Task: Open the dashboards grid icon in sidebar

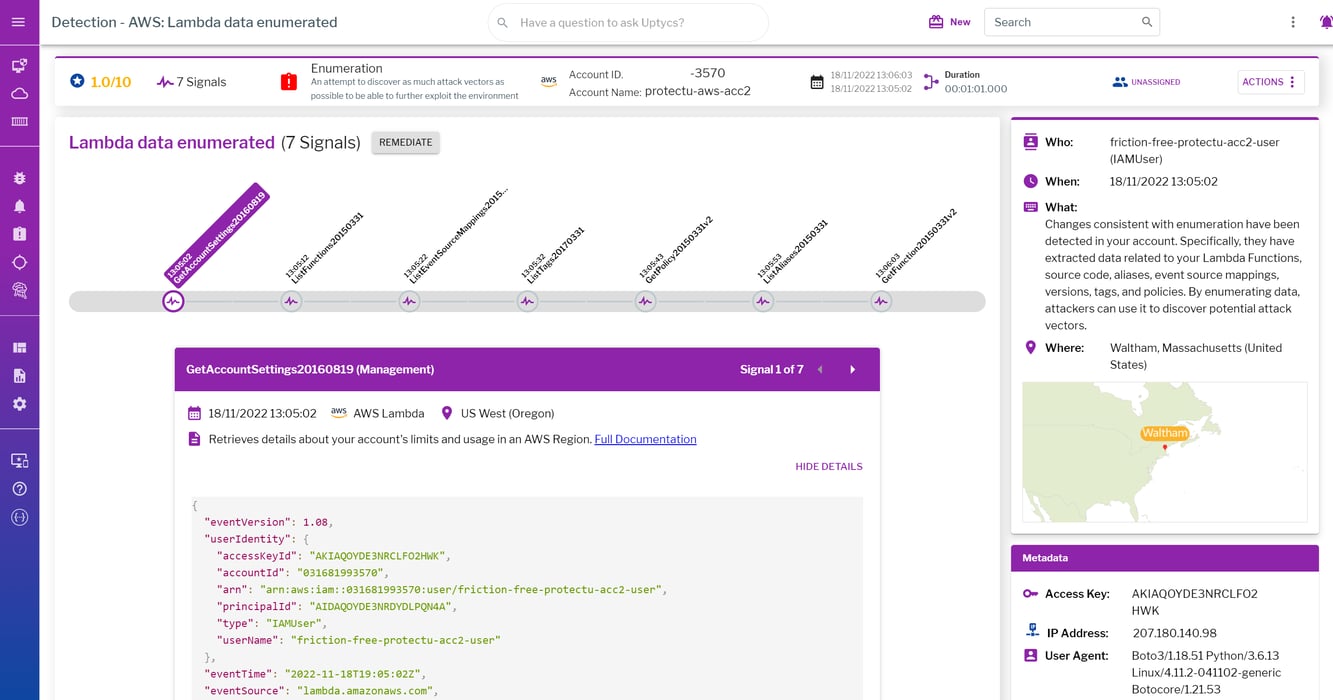Action: point(19,348)
